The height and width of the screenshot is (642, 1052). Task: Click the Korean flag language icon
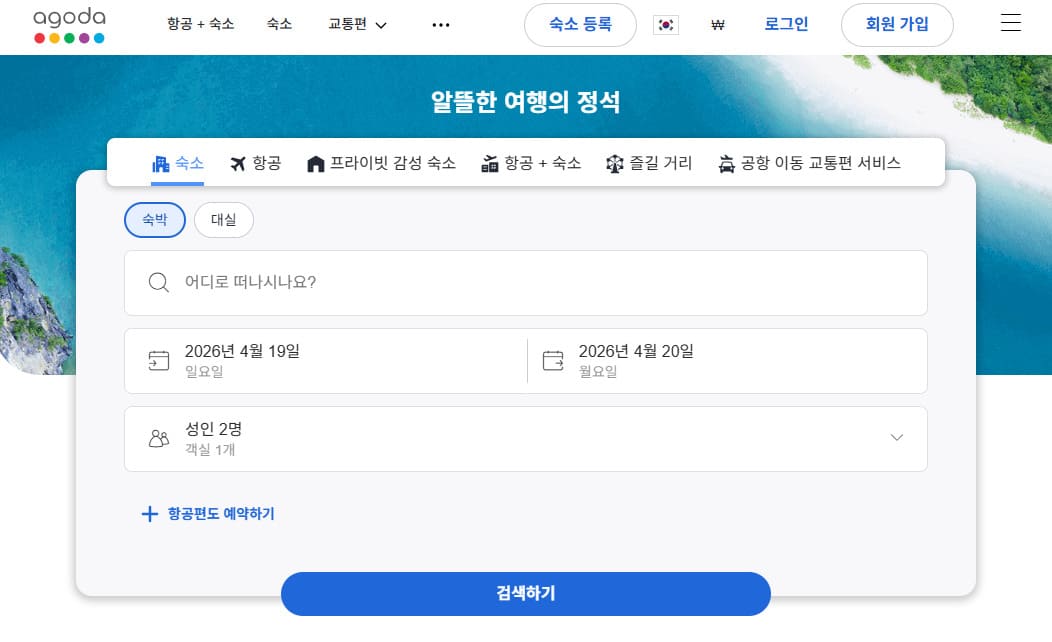pyautogui.click(x=665, y=25)
